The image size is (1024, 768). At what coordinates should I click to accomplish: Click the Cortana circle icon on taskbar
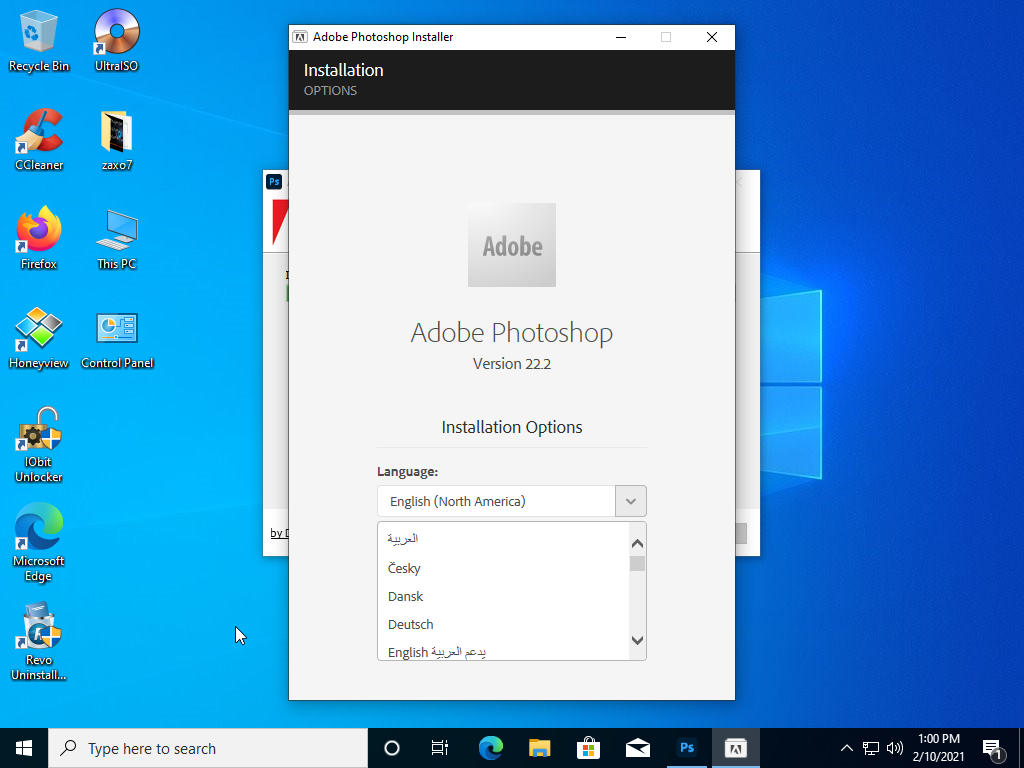click(x=392, y=748)
